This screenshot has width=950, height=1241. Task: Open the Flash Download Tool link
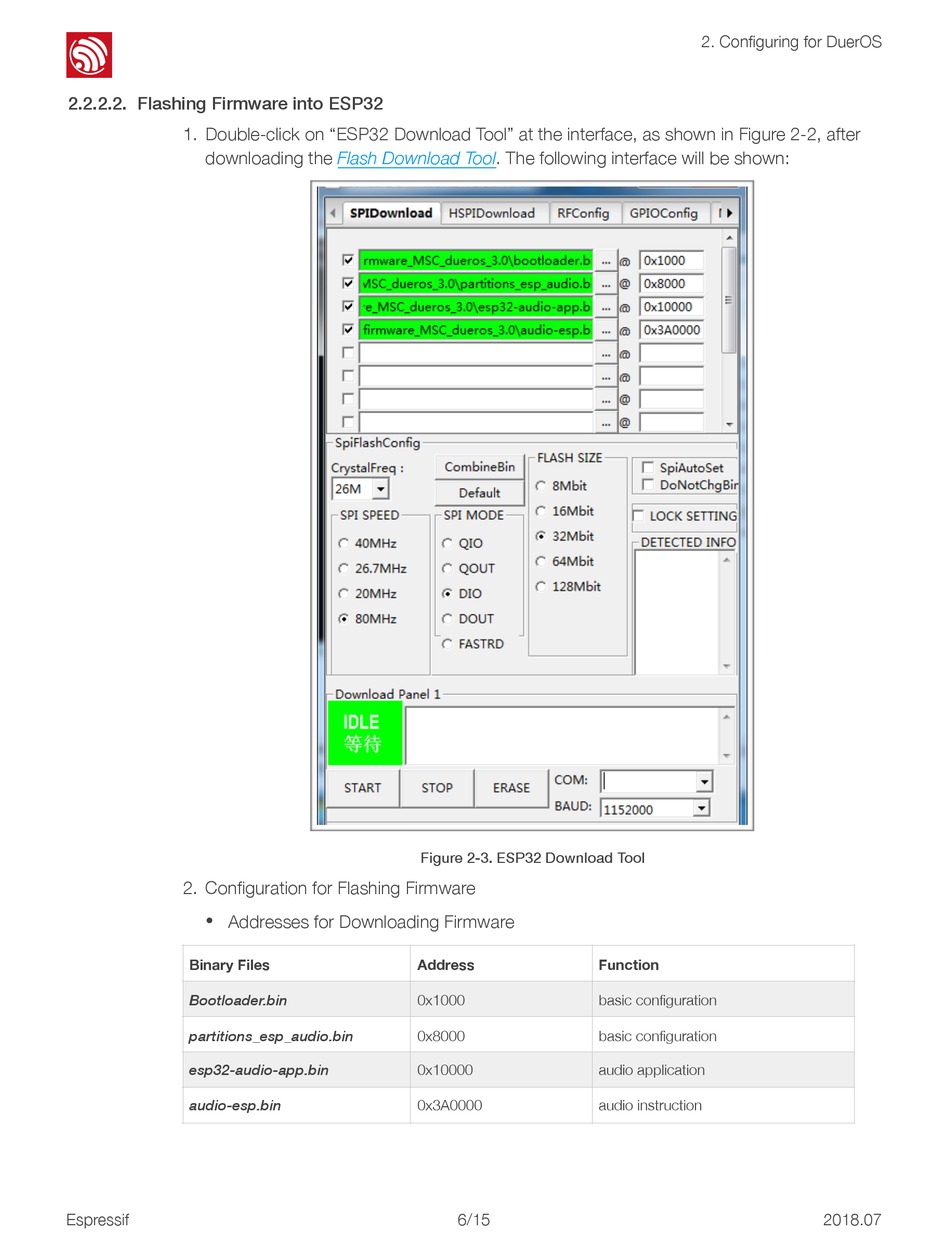click(416, 159)
